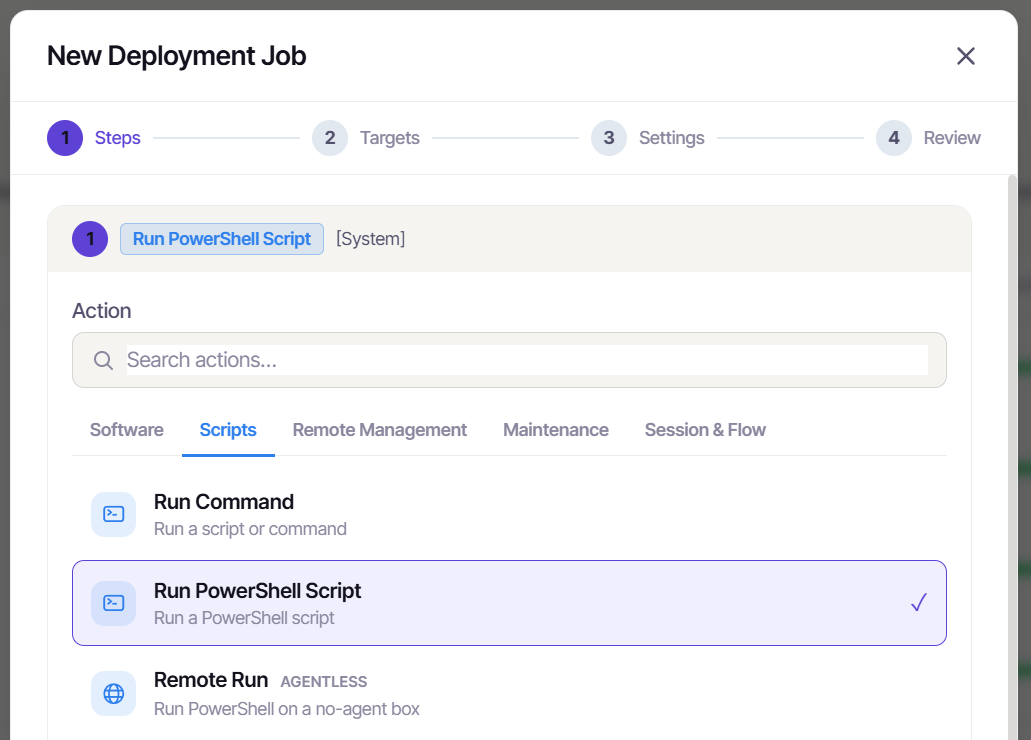Click the [System] label in the step header
The image size is (1031, 740).
coord(371,239)
